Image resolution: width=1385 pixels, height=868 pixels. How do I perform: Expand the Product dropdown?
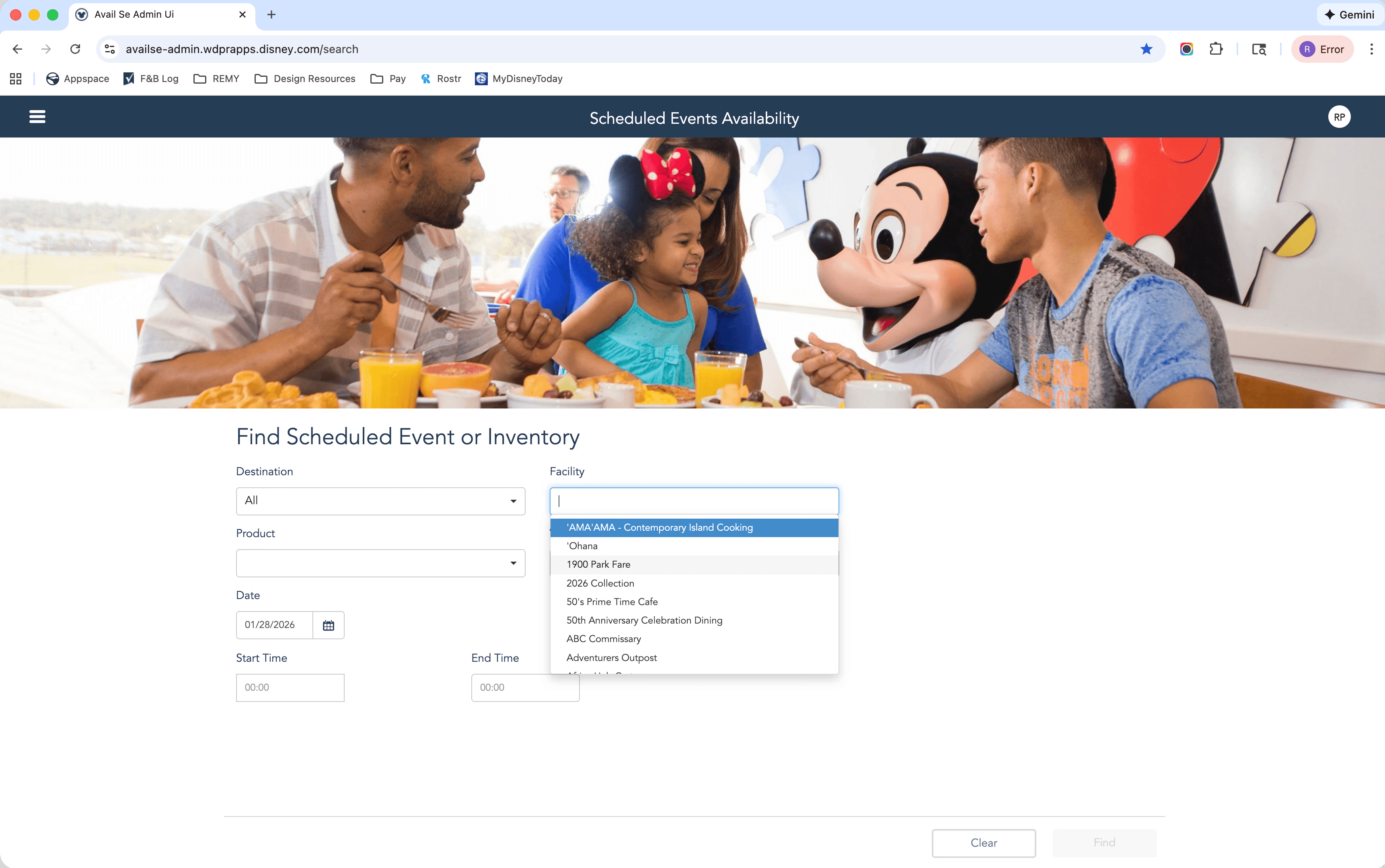(x=380, y=563)
